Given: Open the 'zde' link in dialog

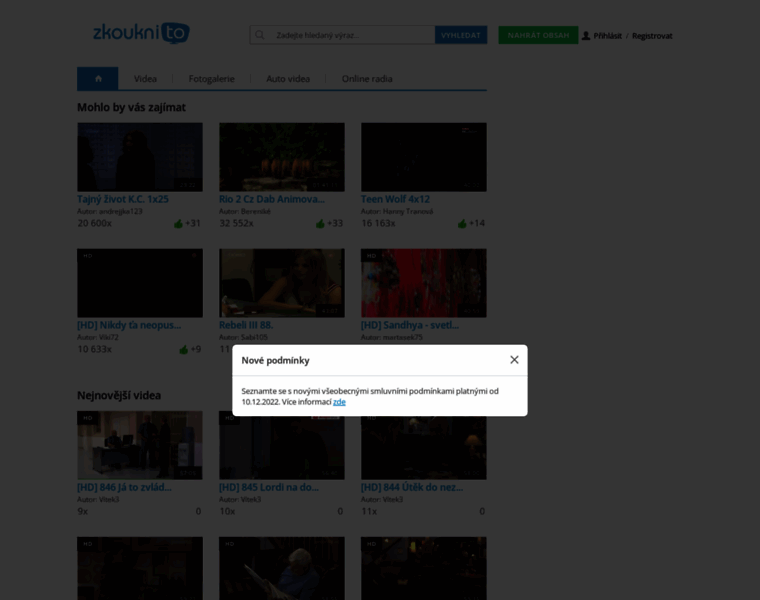Looking at the screenshot, I should click(x=339, y=402).
